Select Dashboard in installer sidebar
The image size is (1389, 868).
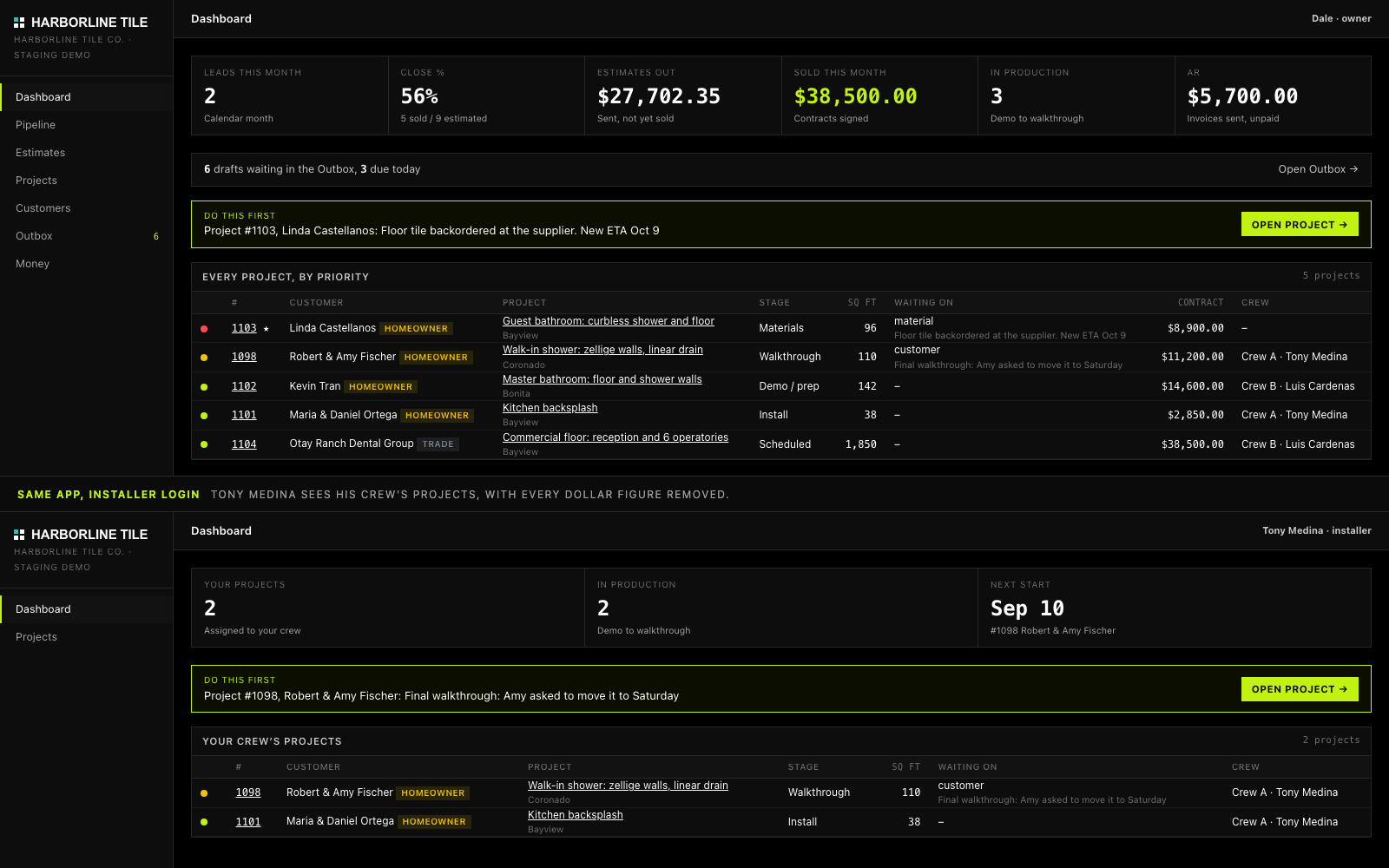(x=87, y=609)
